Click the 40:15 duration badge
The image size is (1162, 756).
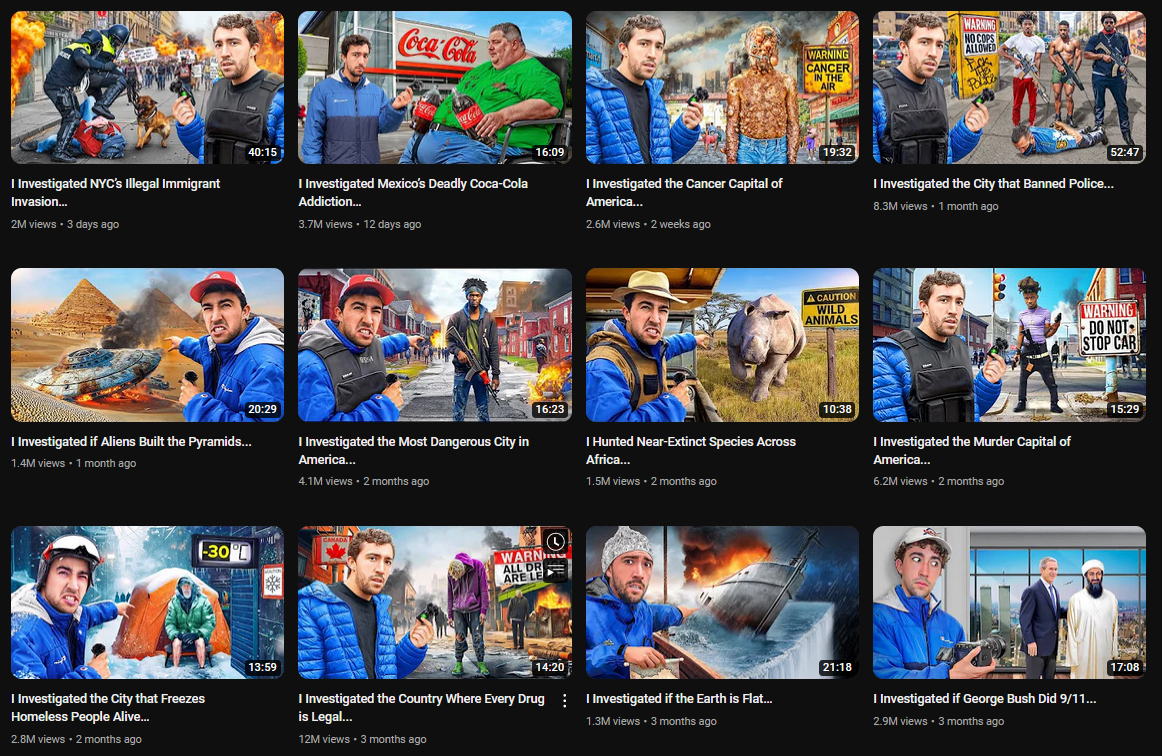coord(262,152)
